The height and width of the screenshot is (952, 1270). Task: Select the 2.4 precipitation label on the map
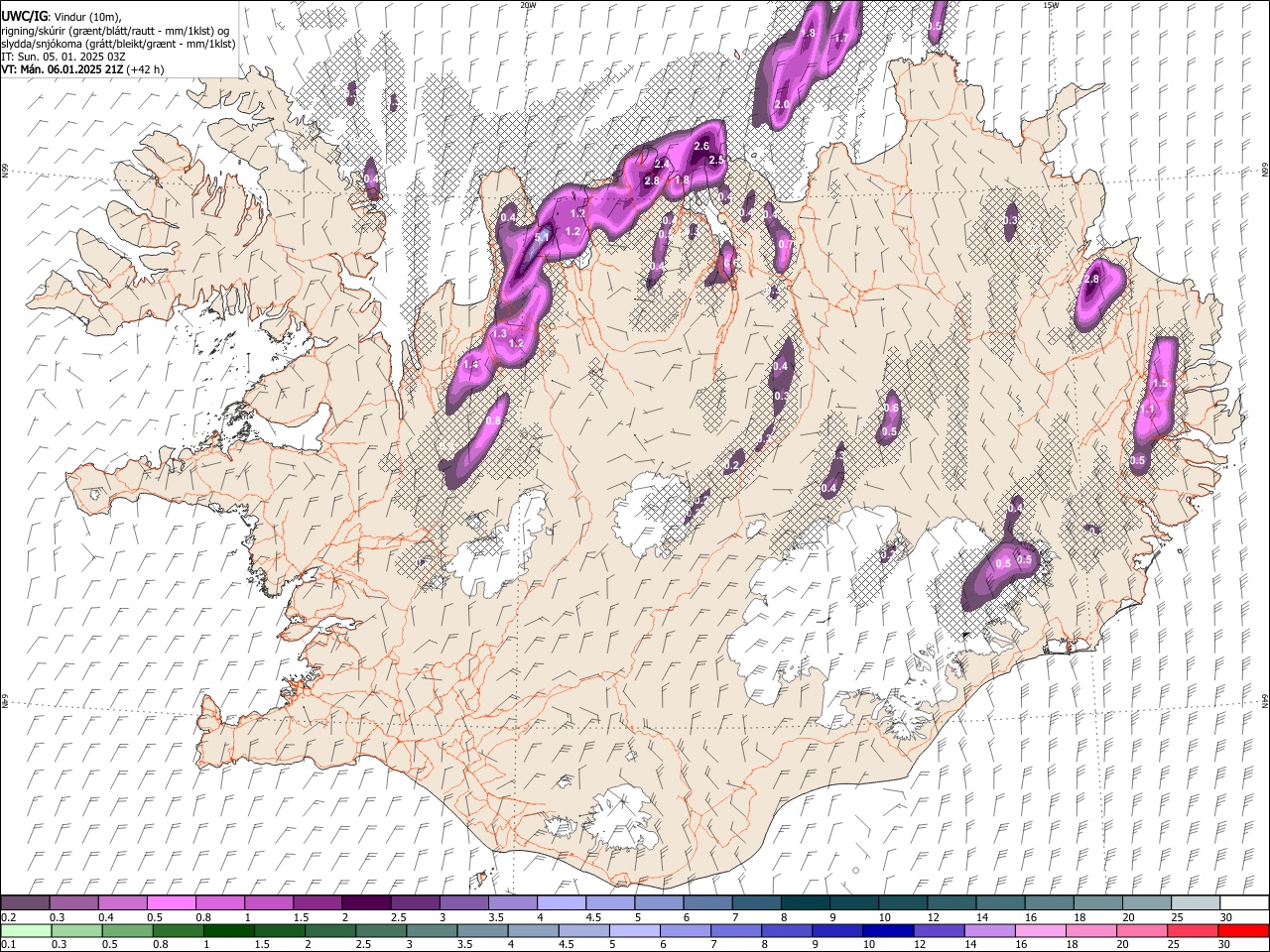662,165
